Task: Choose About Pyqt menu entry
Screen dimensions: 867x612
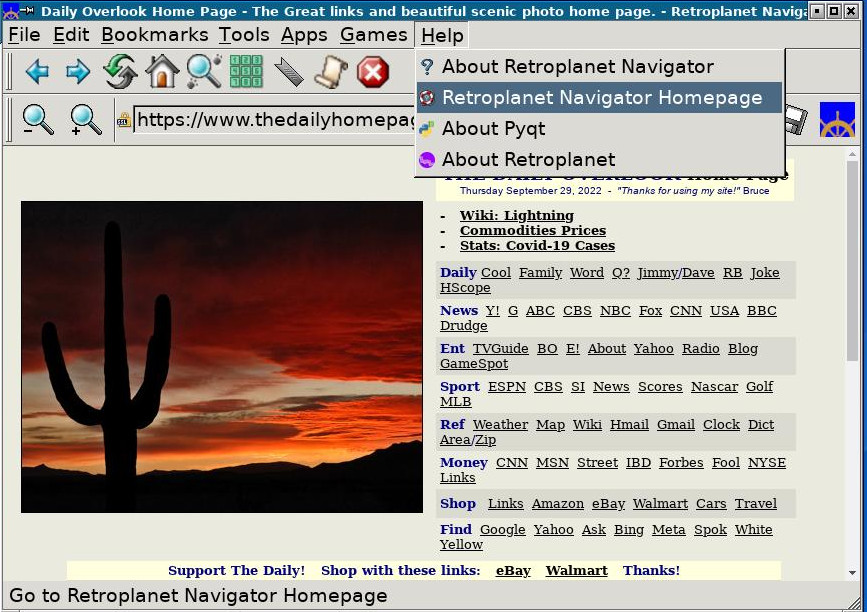Action: (599, 129)
